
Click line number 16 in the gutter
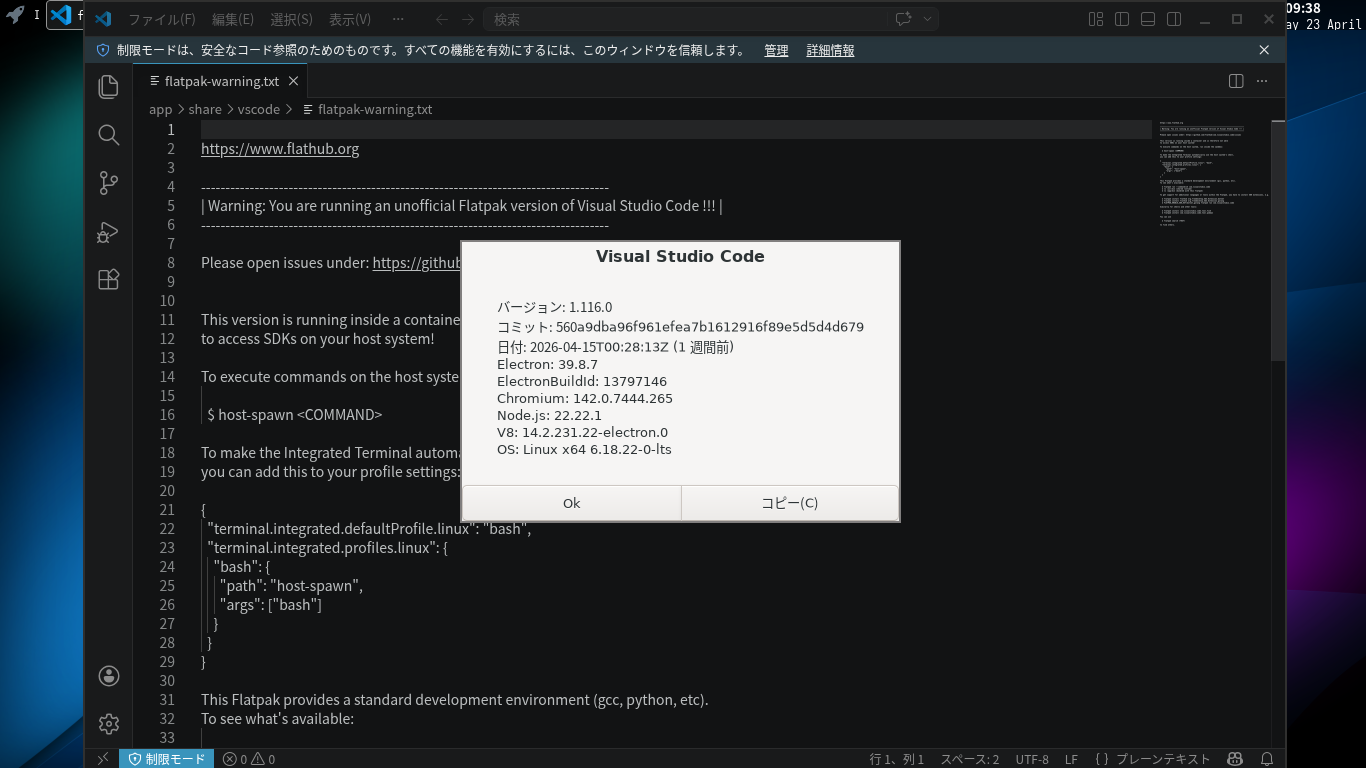(166, 415)
